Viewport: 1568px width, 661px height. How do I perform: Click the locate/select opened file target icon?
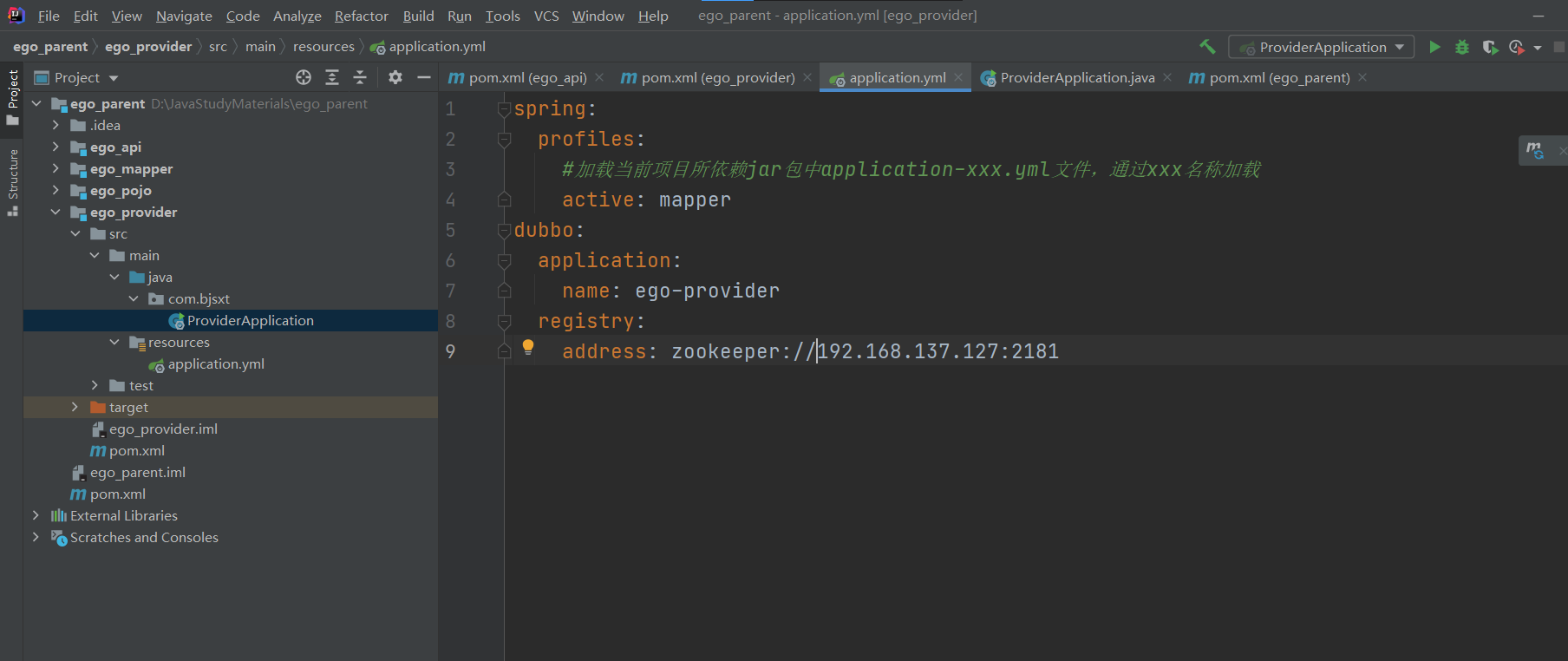[x=304, y=77]
